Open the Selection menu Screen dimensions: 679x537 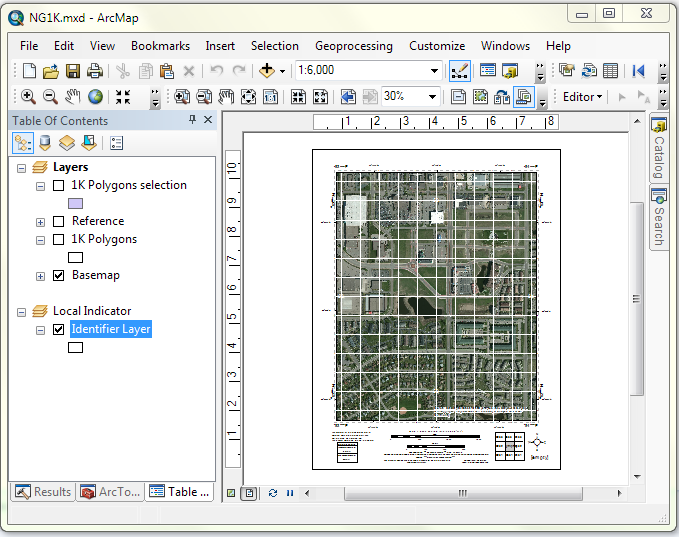click(x=275, y=46)
